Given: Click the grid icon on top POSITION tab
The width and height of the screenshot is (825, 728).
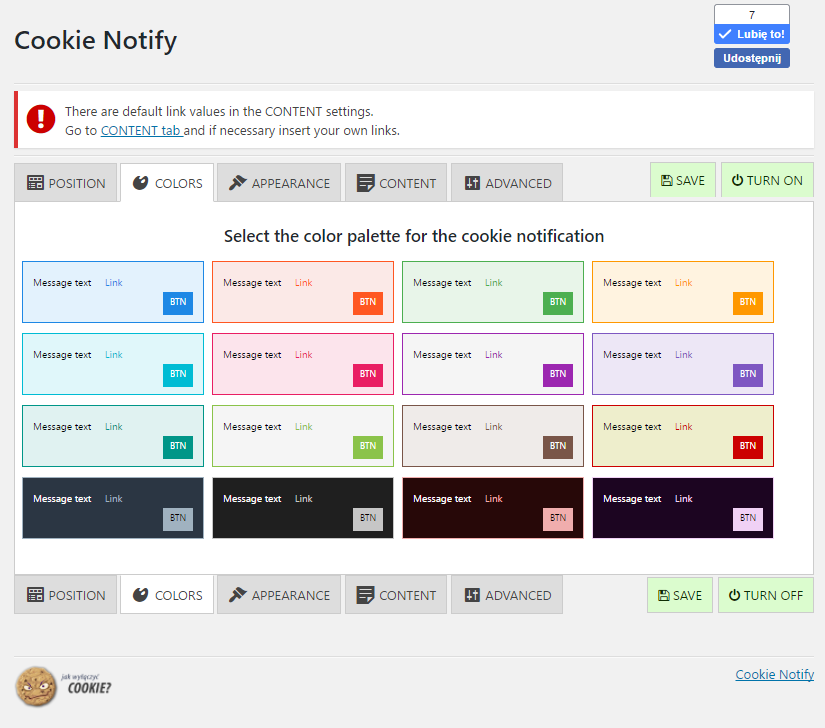Looking at the screenshot, I should (x=35, y=183).
